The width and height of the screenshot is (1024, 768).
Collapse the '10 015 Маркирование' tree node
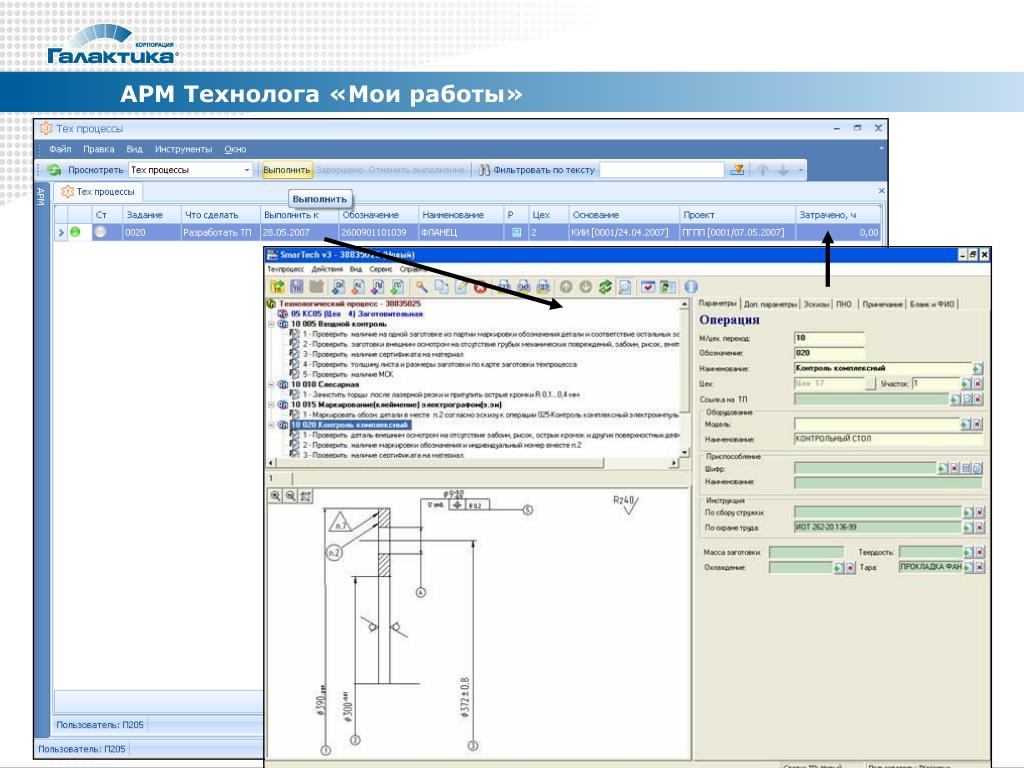(272, 405)
